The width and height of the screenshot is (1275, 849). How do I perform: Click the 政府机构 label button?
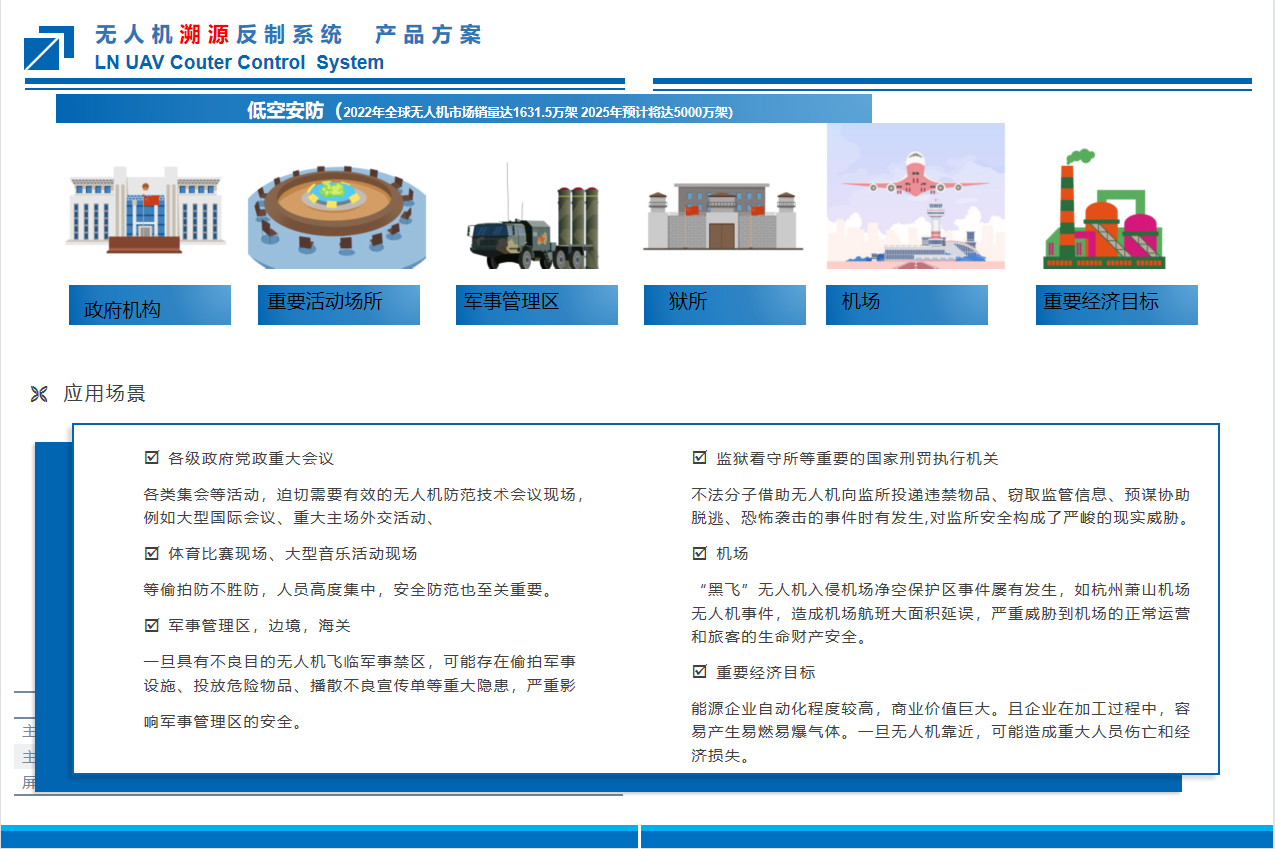[150, 306]
